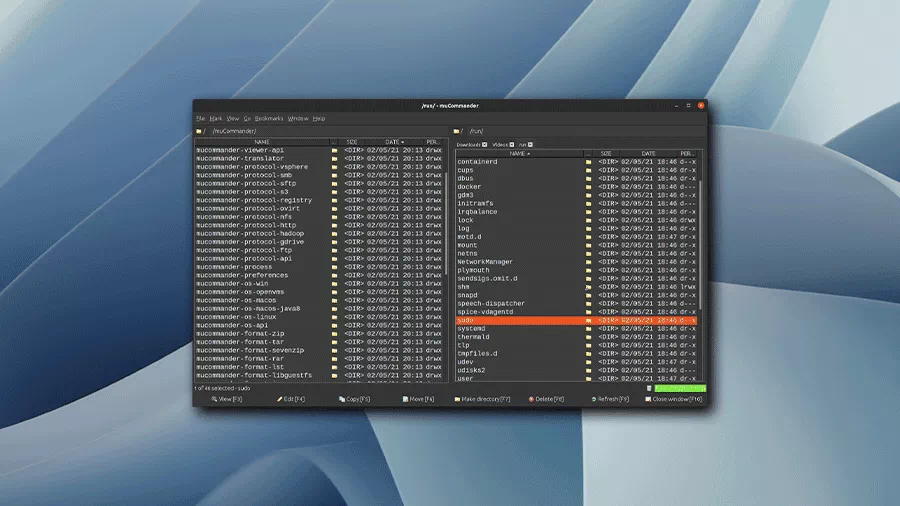Click the green free space bar
Image resolution: width=900 pixels, height=506 pixels.
(680, 388)
